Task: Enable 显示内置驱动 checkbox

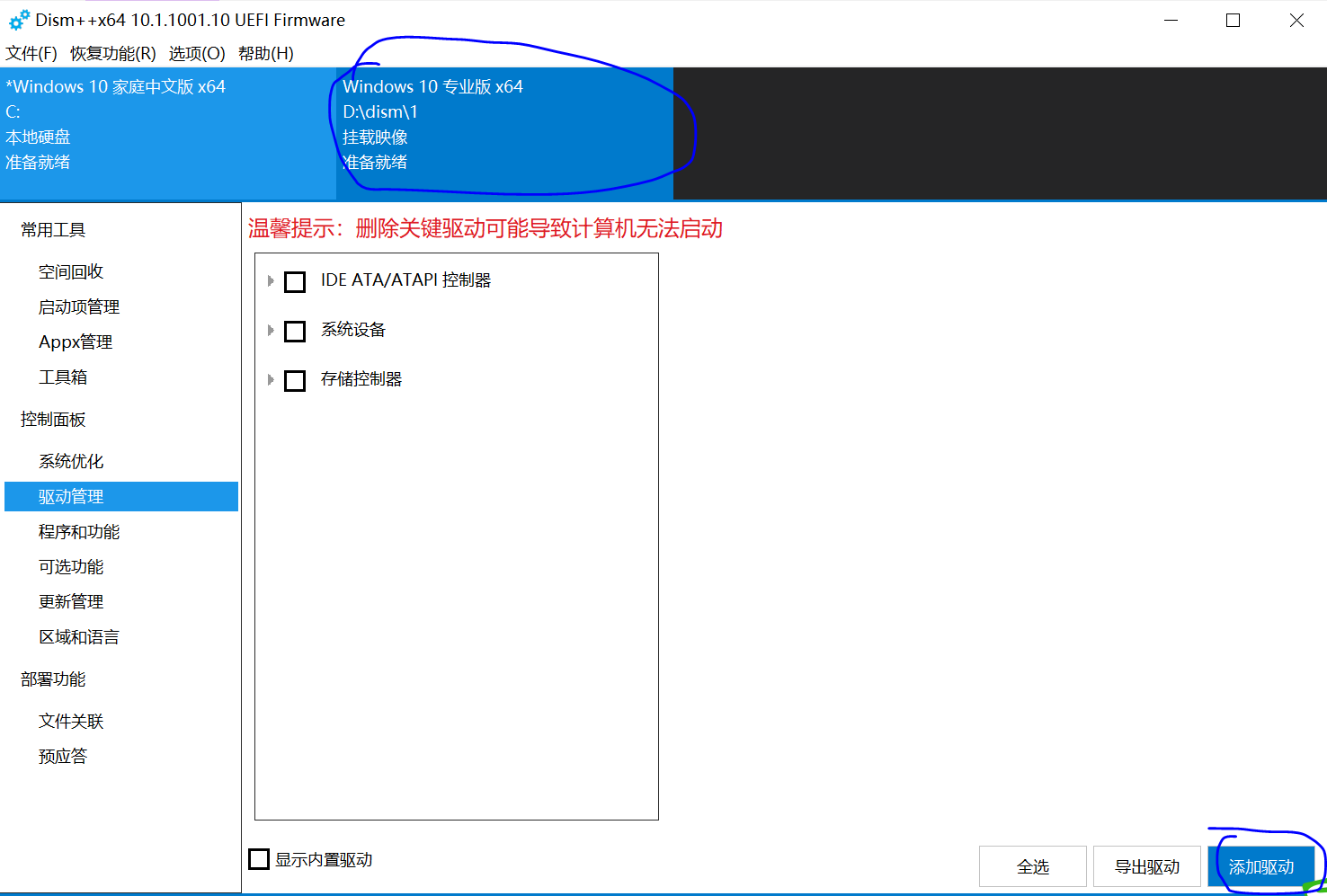Action: (x=259, y=859)
